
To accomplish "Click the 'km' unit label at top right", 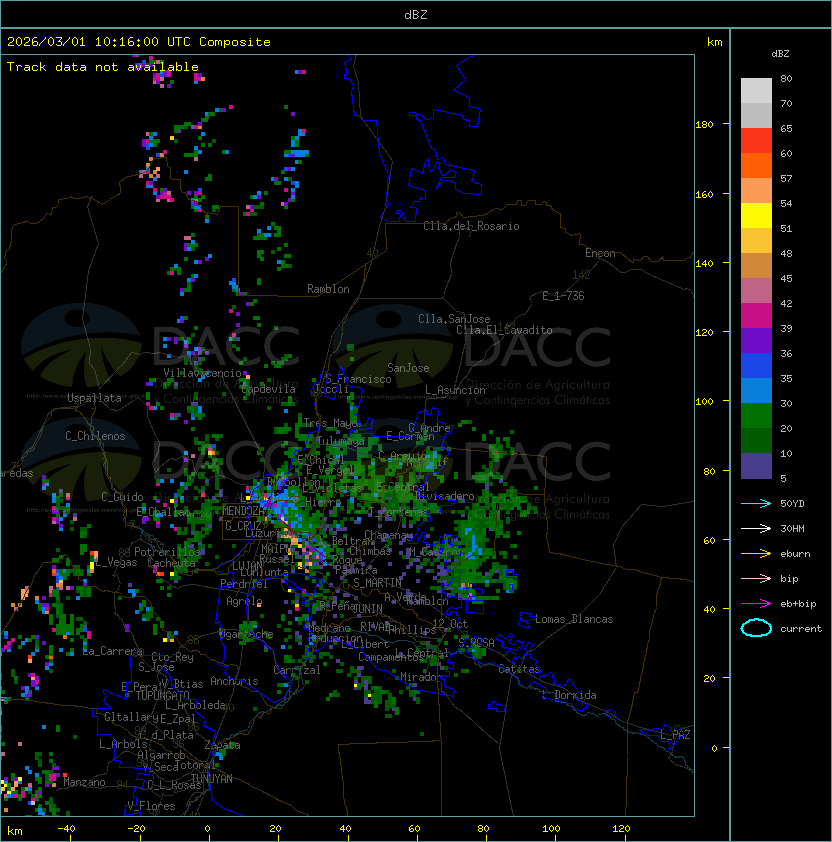I will click(x=715, y=42).
